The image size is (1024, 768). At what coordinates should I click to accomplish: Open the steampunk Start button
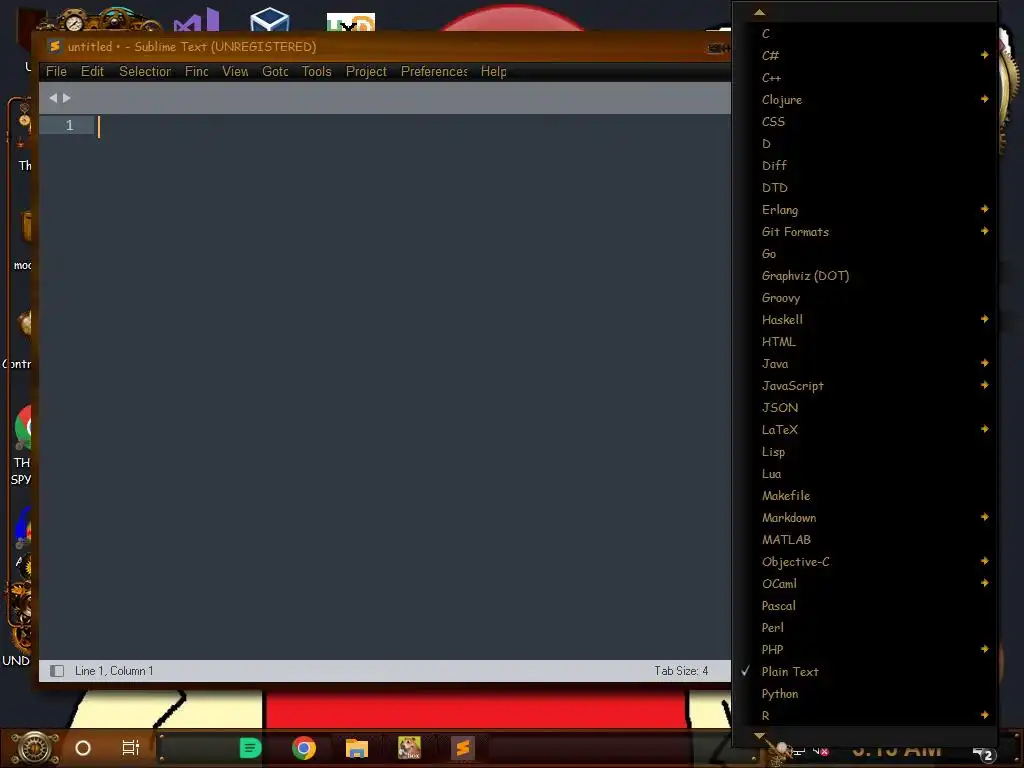coord(34,748)
